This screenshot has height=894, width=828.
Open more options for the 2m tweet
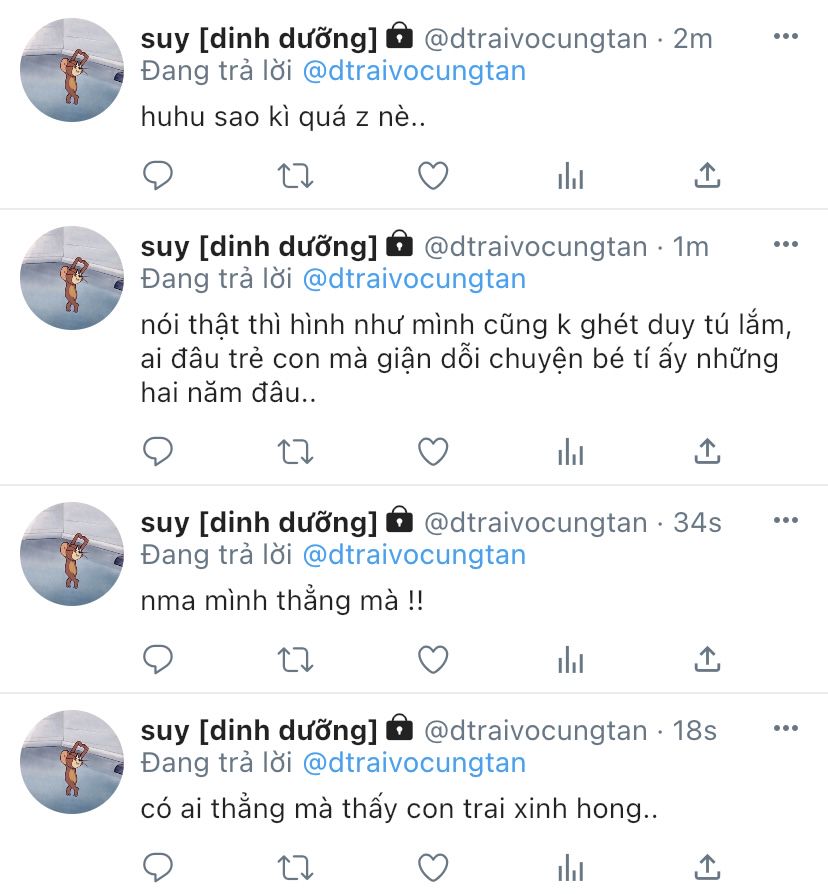786,36
